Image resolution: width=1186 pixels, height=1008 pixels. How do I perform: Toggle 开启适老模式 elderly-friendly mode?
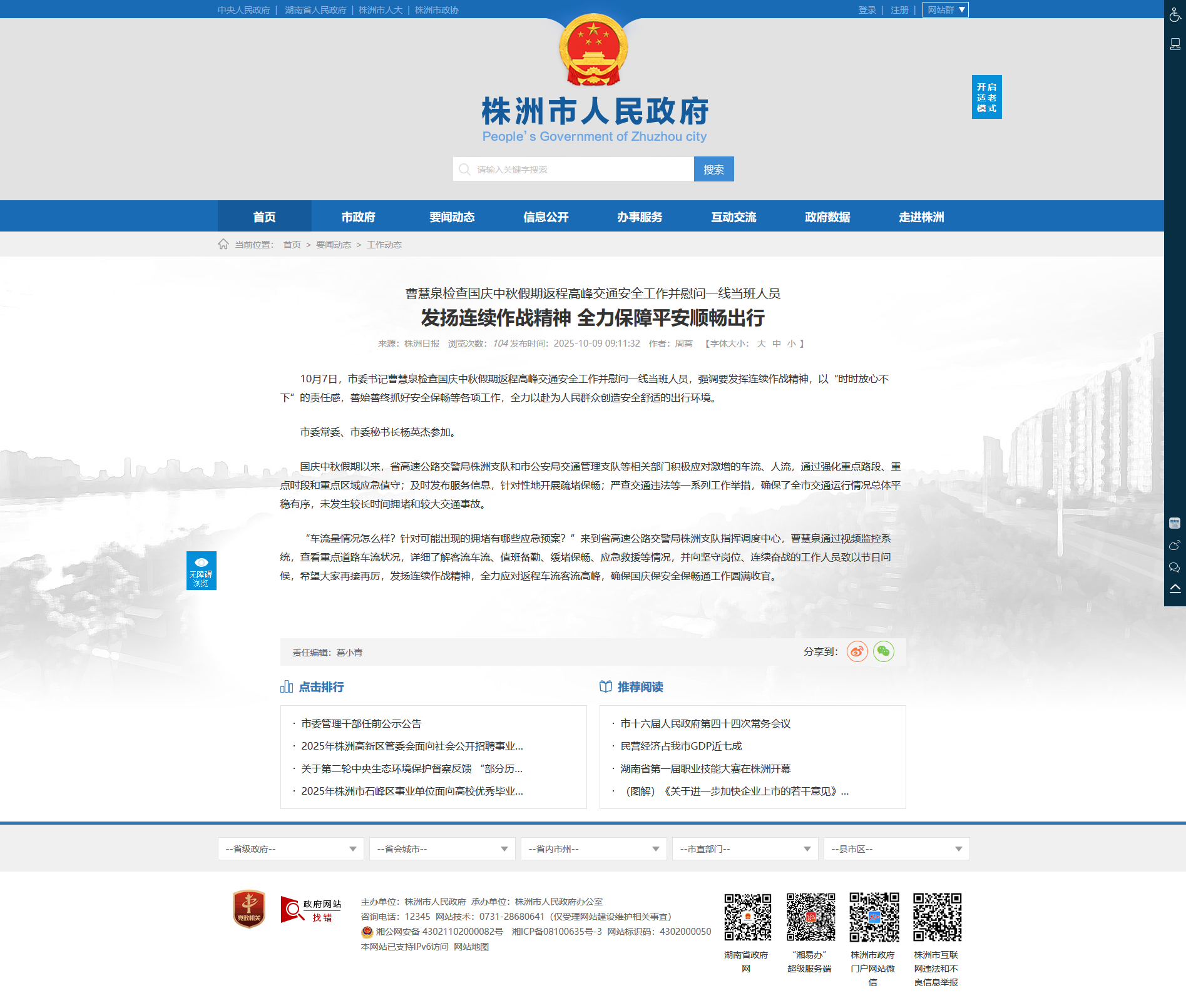coord(986,97)
